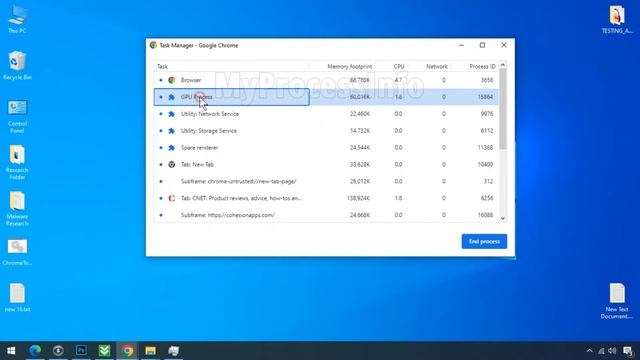
Task: Select Subframe chrome-untrusted new-tab-page row
Action: (x=326, y=181)
